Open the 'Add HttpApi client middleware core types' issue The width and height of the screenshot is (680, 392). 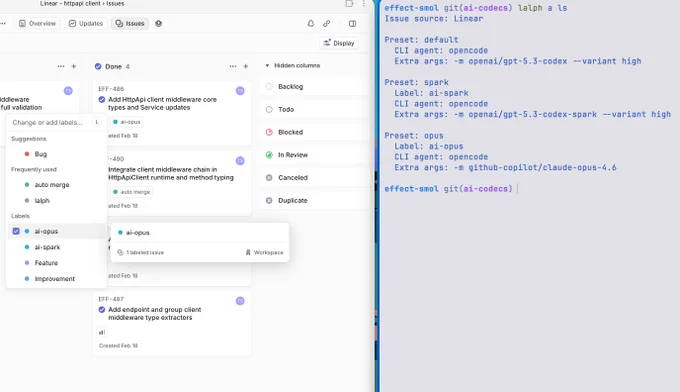162,103
